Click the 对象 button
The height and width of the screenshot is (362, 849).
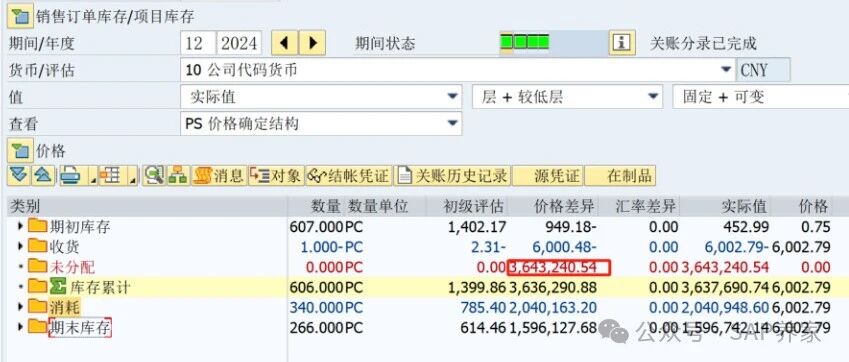point(276,175)
